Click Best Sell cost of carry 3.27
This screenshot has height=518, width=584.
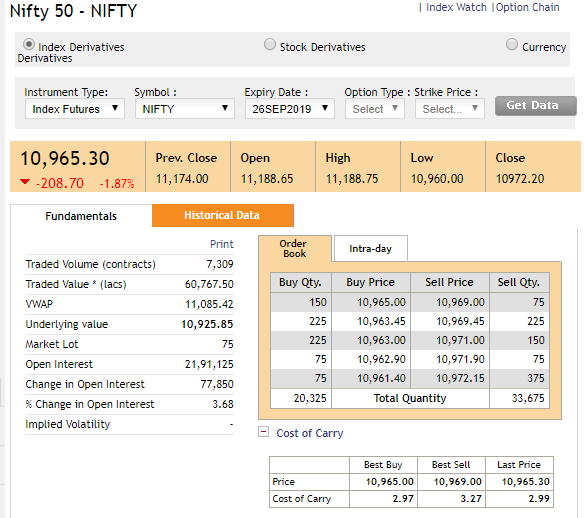471,498
